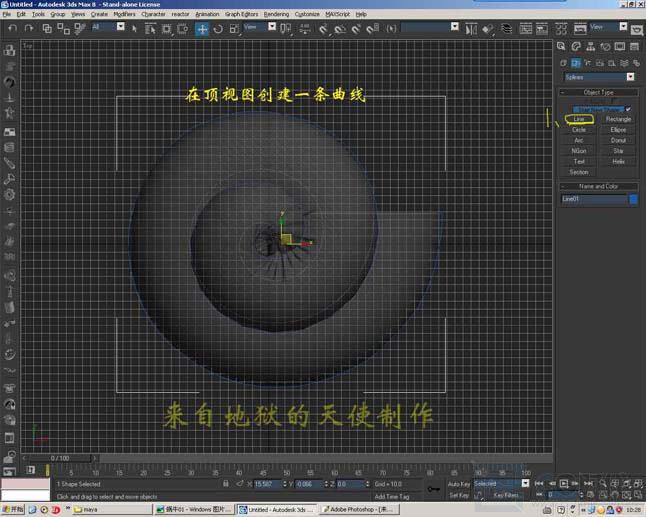This screenshot has width=646, height=517.
Task: Click the blue object color swatch
Action: (634, 199)
